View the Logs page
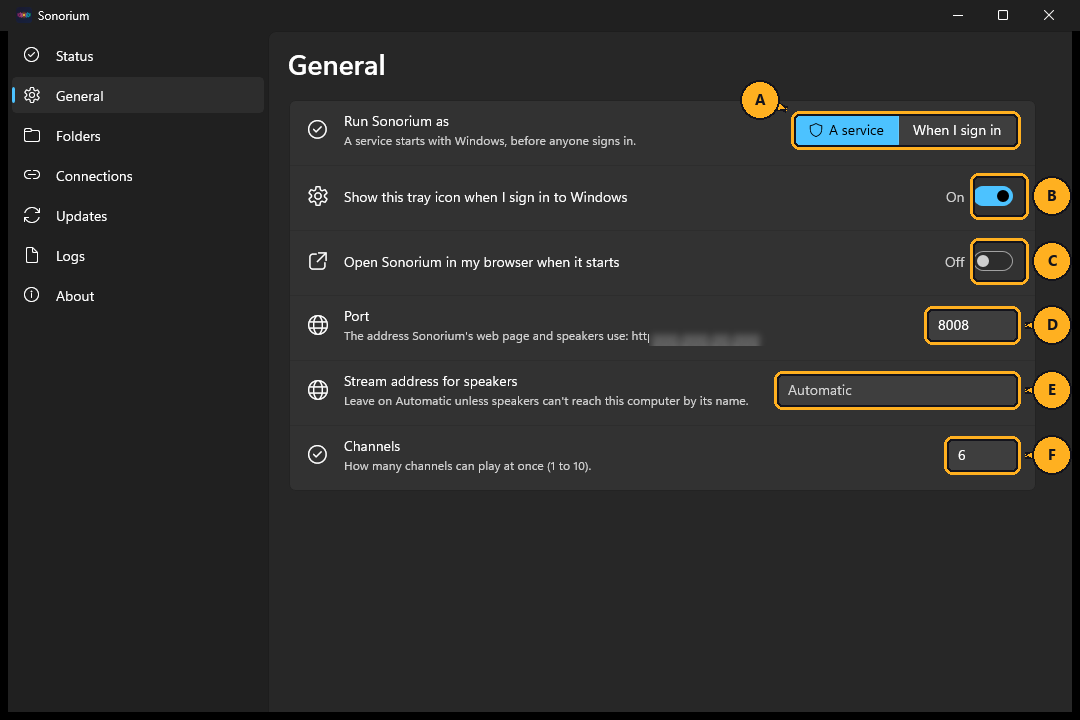Screen dimensions: 1080x720 tap(138, 256)
